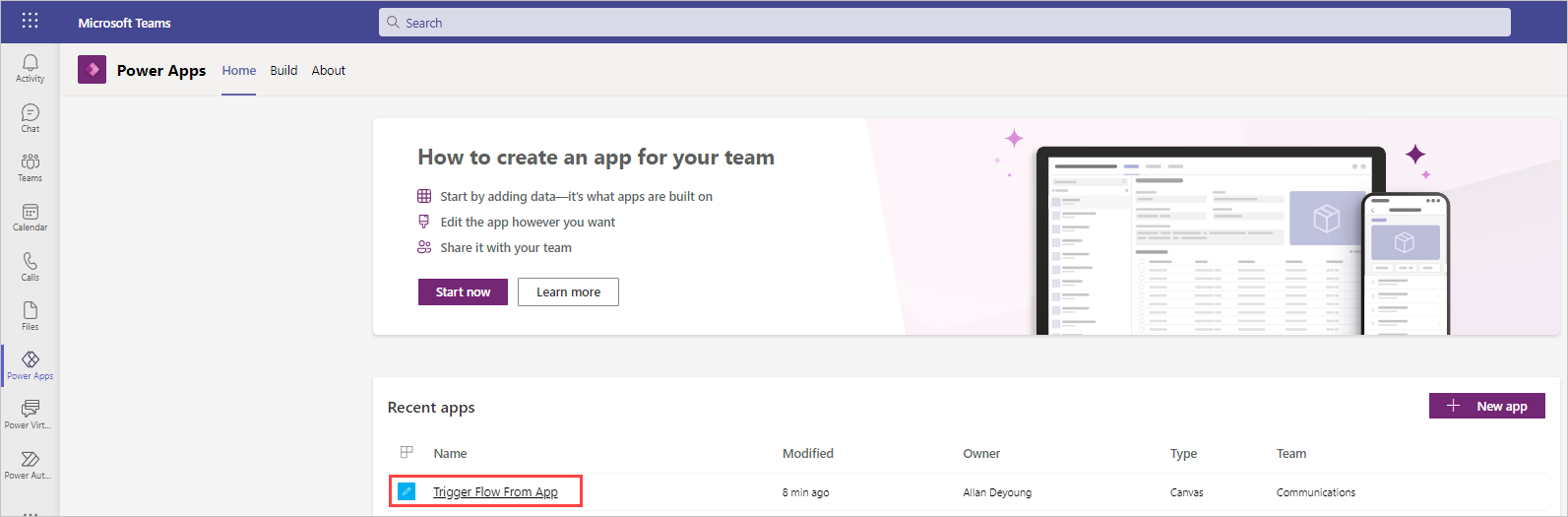Sort by the Name column header
1568x517 pixels.
point(450,453)
